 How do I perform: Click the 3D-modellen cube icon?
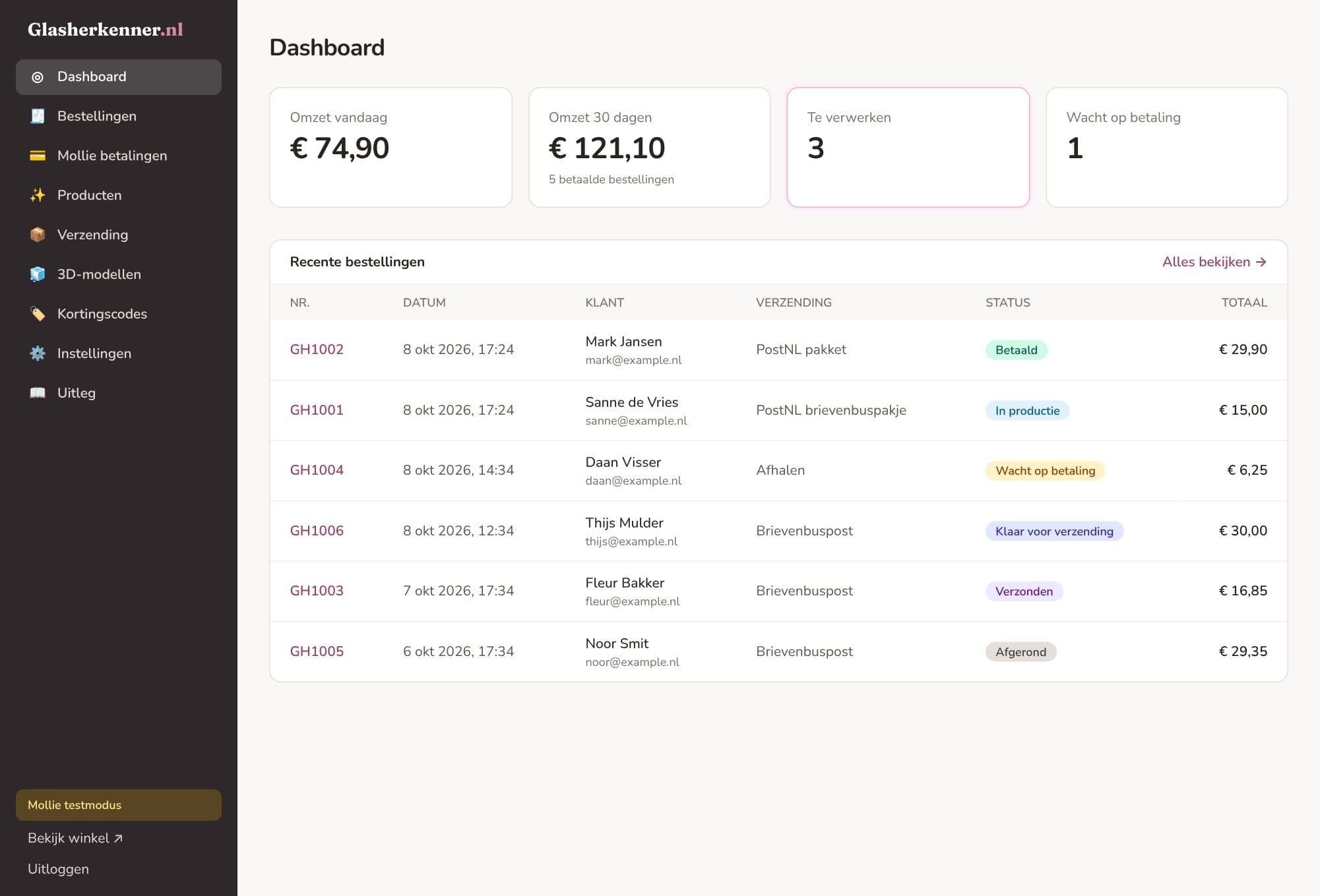(x=38, y=274)
